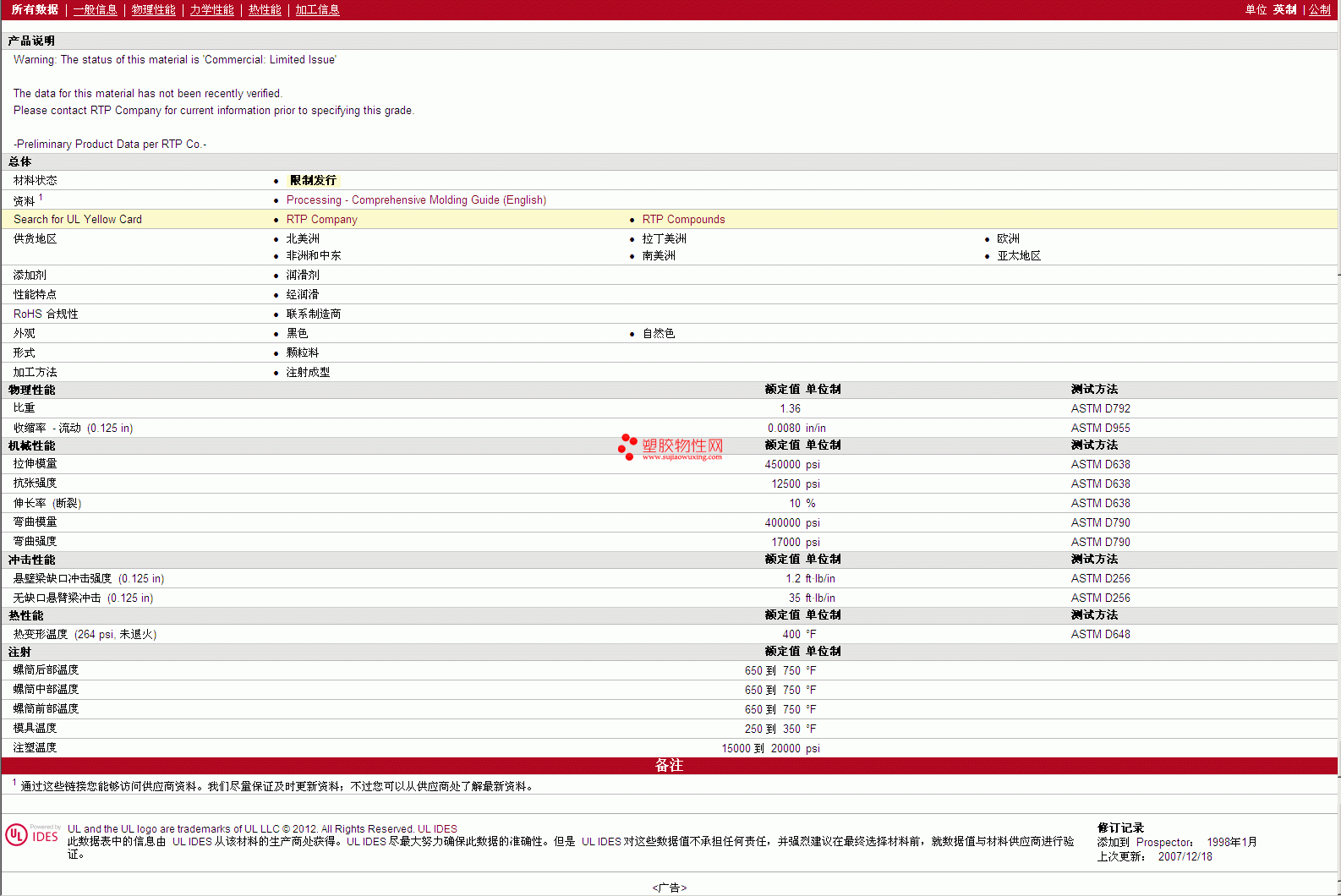Screen dimensions: 1341x896
Task: Click the 北美洲 region entry
Action: 303,238
